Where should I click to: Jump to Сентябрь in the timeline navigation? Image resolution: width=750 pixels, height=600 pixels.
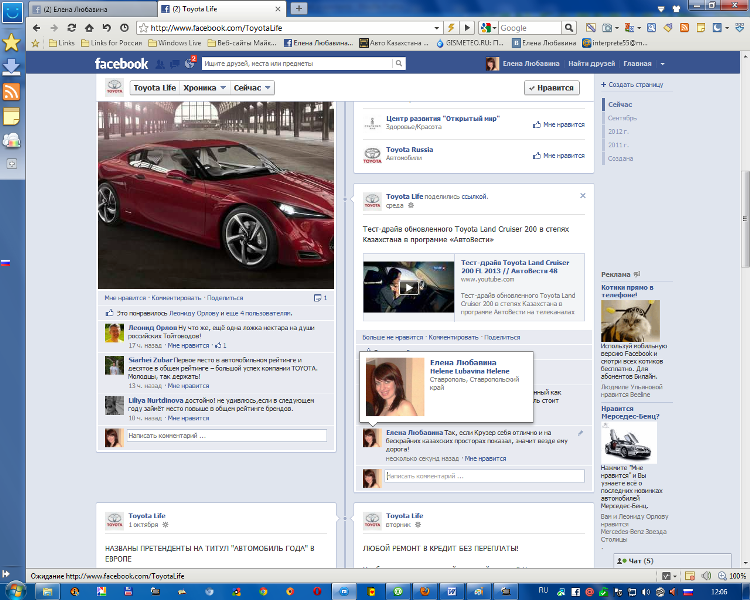(x=622, y=118)
